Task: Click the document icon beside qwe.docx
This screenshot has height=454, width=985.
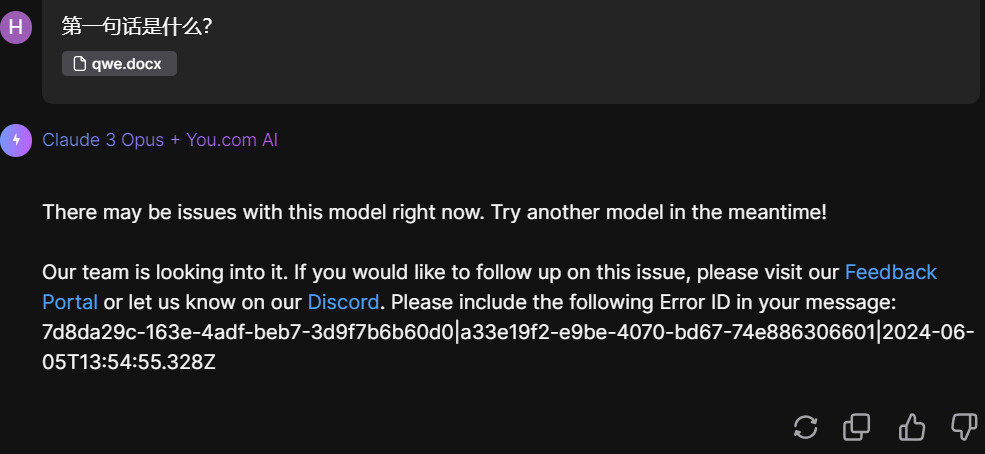Action: pos(79,64)
